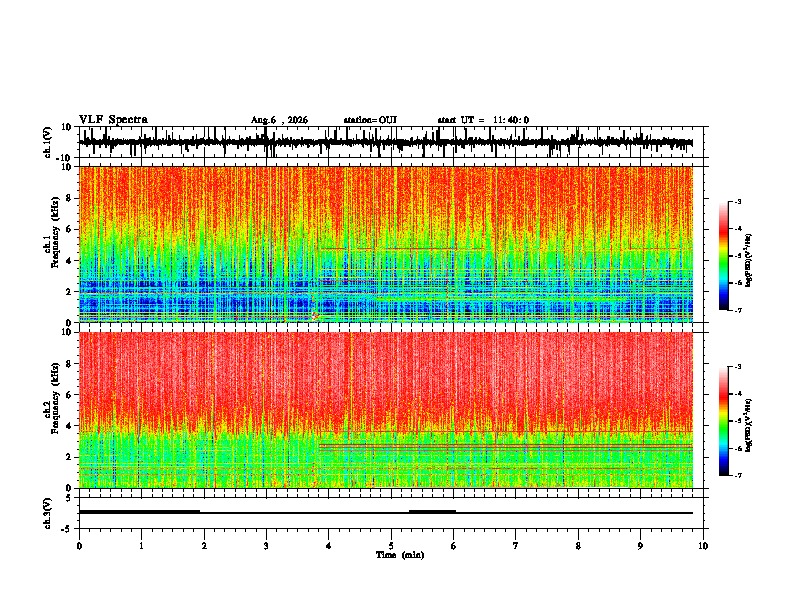Click the thick ch.3 signal segment near minute 1
The image size is (792, 612).
point(139,512)
